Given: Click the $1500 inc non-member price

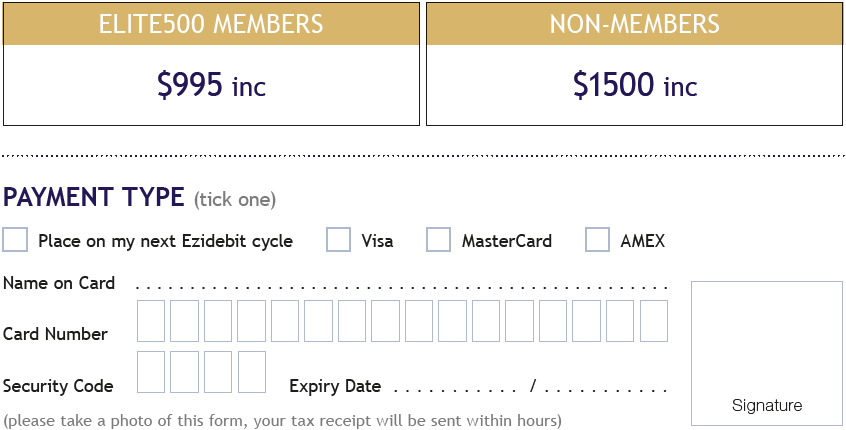Looking at the screenshot, I should (x=634, y=86).
